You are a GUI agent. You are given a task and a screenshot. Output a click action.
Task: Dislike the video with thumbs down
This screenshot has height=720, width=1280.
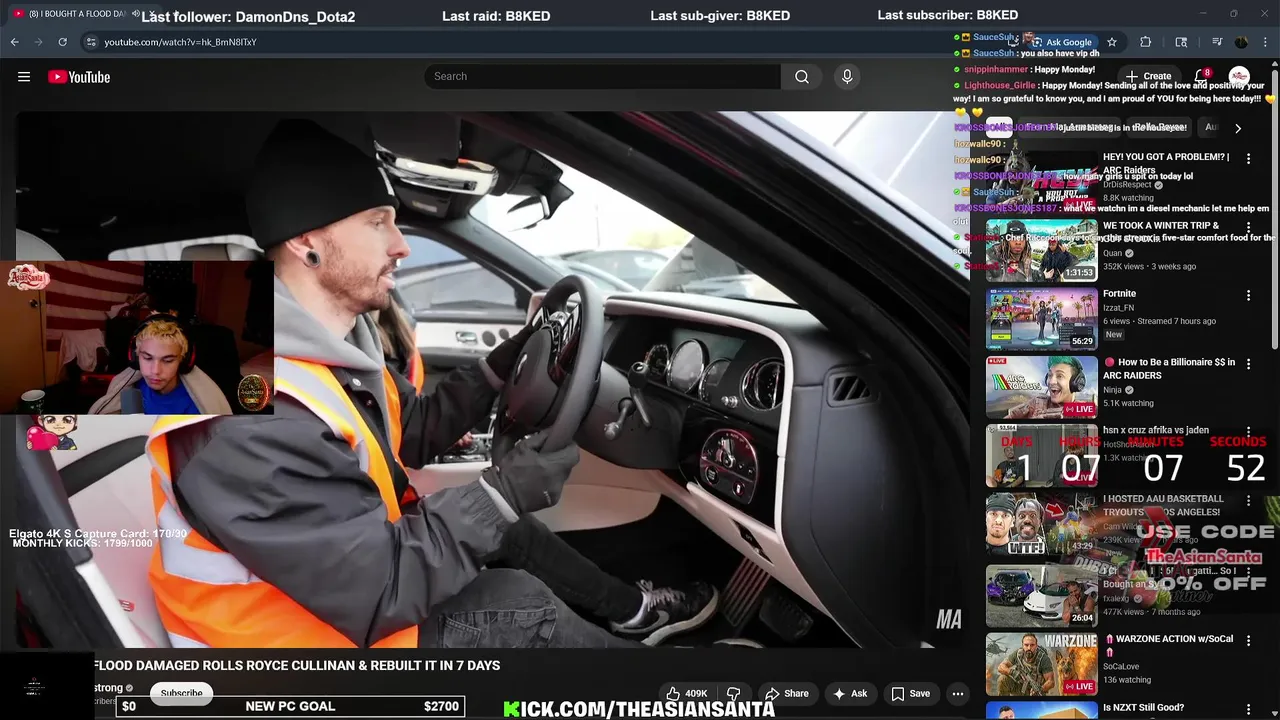click(733, 693)
